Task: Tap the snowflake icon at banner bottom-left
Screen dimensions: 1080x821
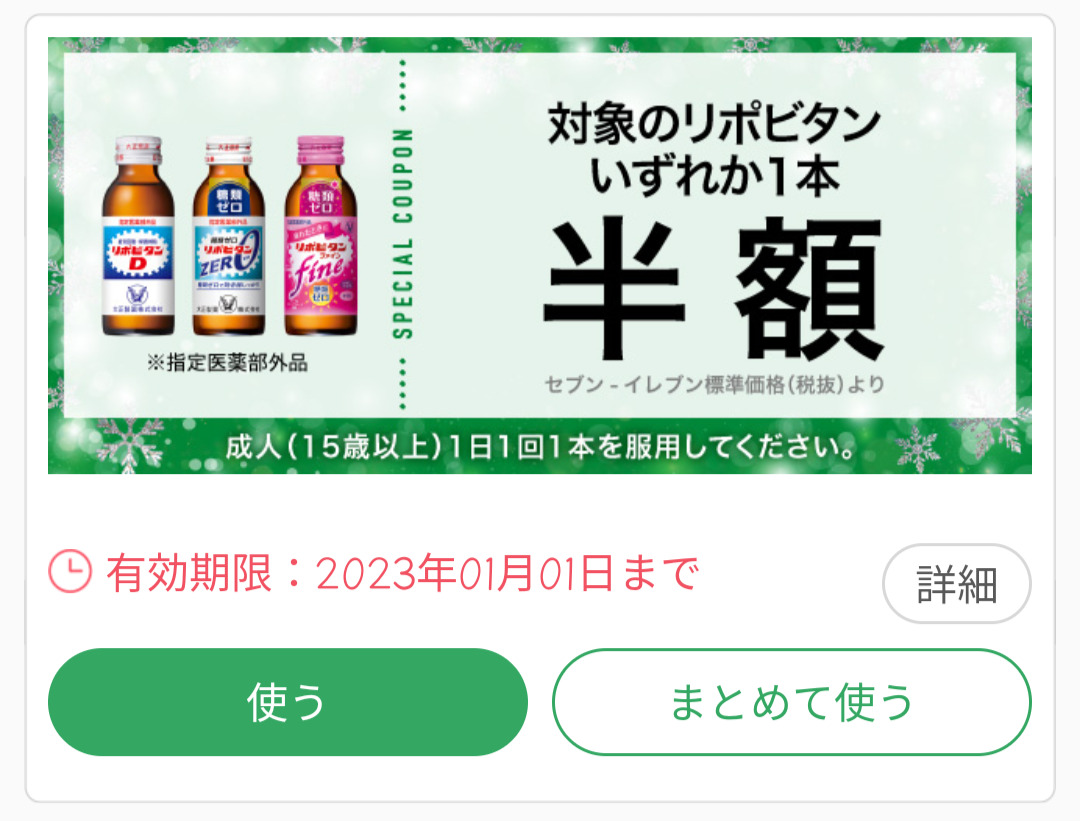Action: (x=129, y=445)
